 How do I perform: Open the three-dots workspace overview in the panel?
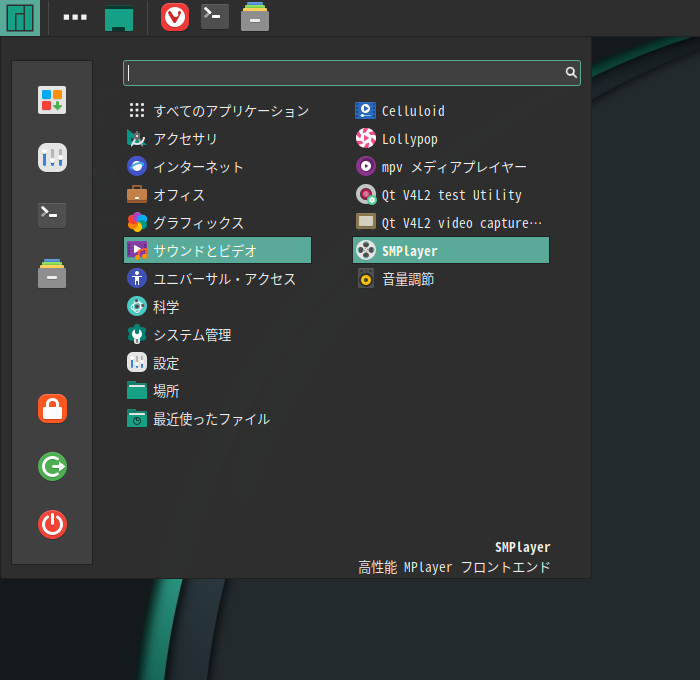[75, 17]
